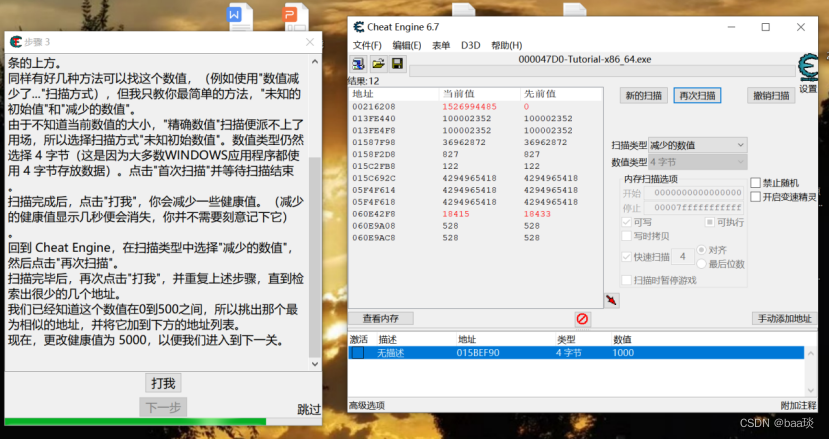Open the load-table folder icon
This screenshot has height=439, width=830.
click(378, 64)
